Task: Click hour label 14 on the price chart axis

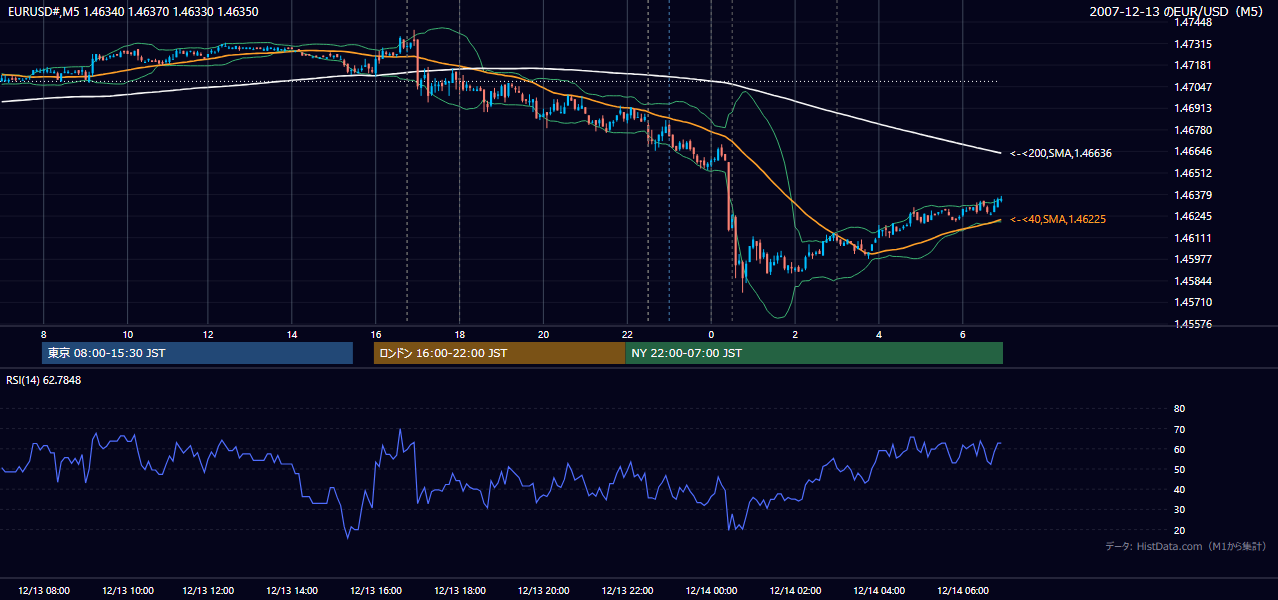Action: pos(292,333)
